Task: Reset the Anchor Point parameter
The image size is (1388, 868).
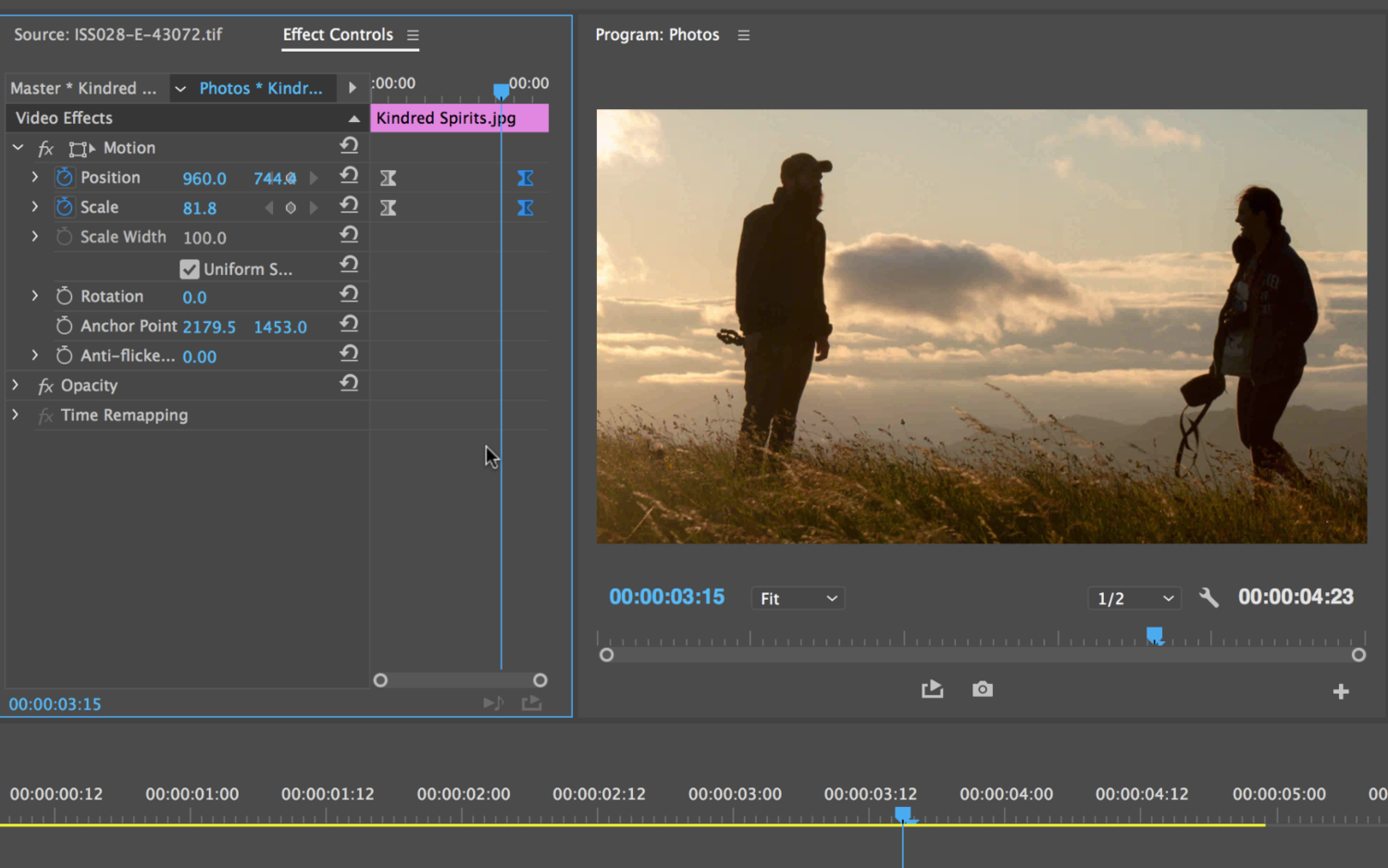Action: click(349, 324)
